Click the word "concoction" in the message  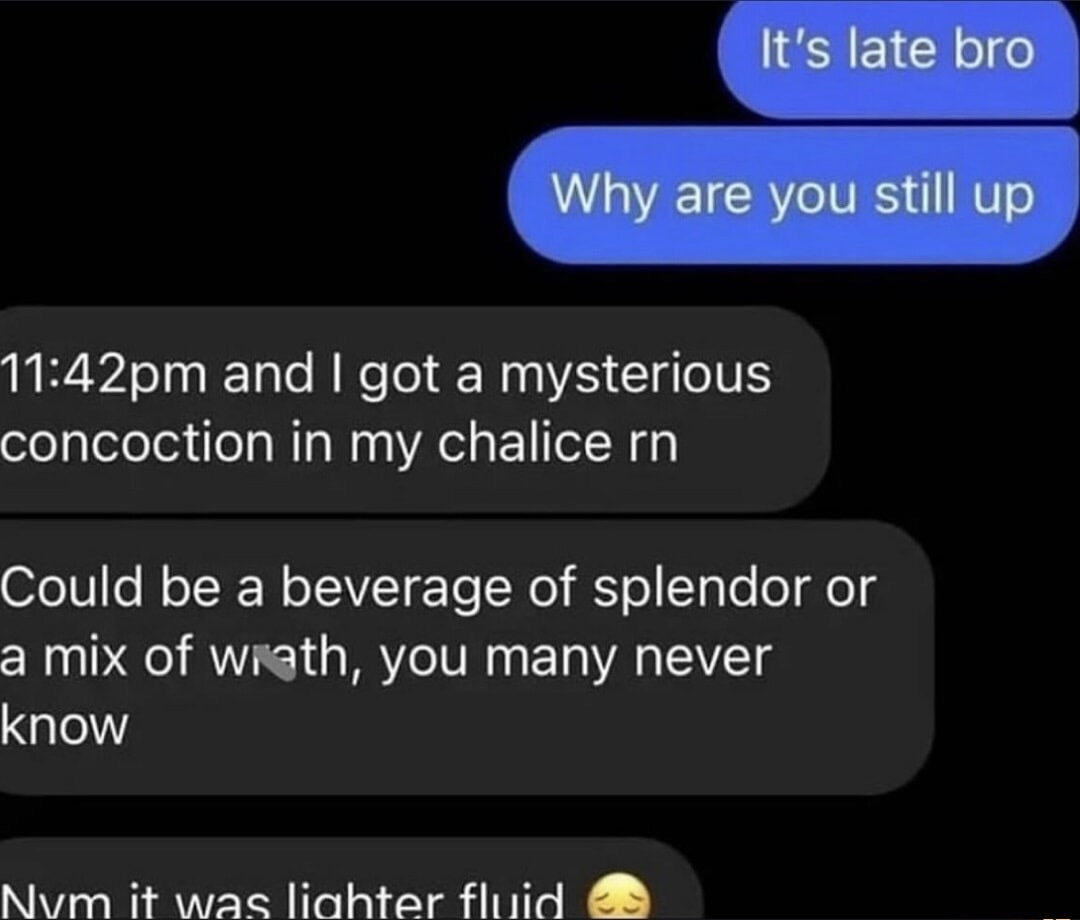pyautogui.click(x=136, y=443)
